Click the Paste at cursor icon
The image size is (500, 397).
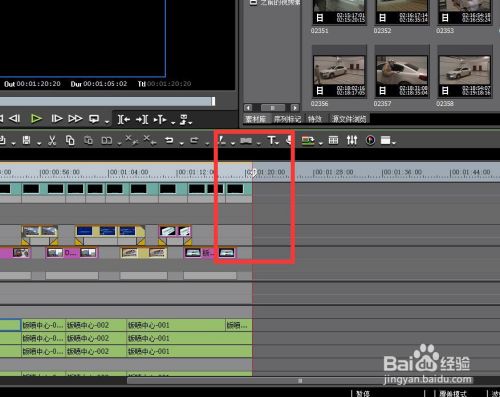pyautogui.click(x=88, y=140)
